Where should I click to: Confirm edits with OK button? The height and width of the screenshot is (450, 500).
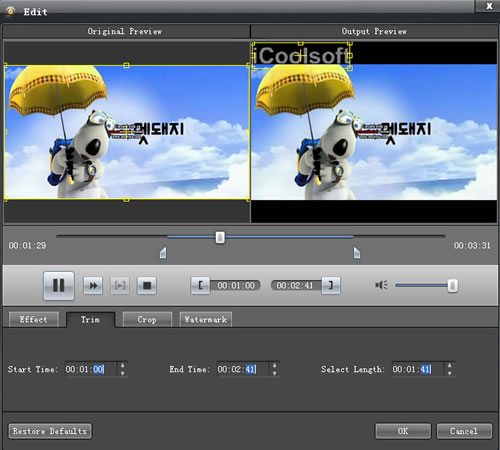(x=403, y=431)
